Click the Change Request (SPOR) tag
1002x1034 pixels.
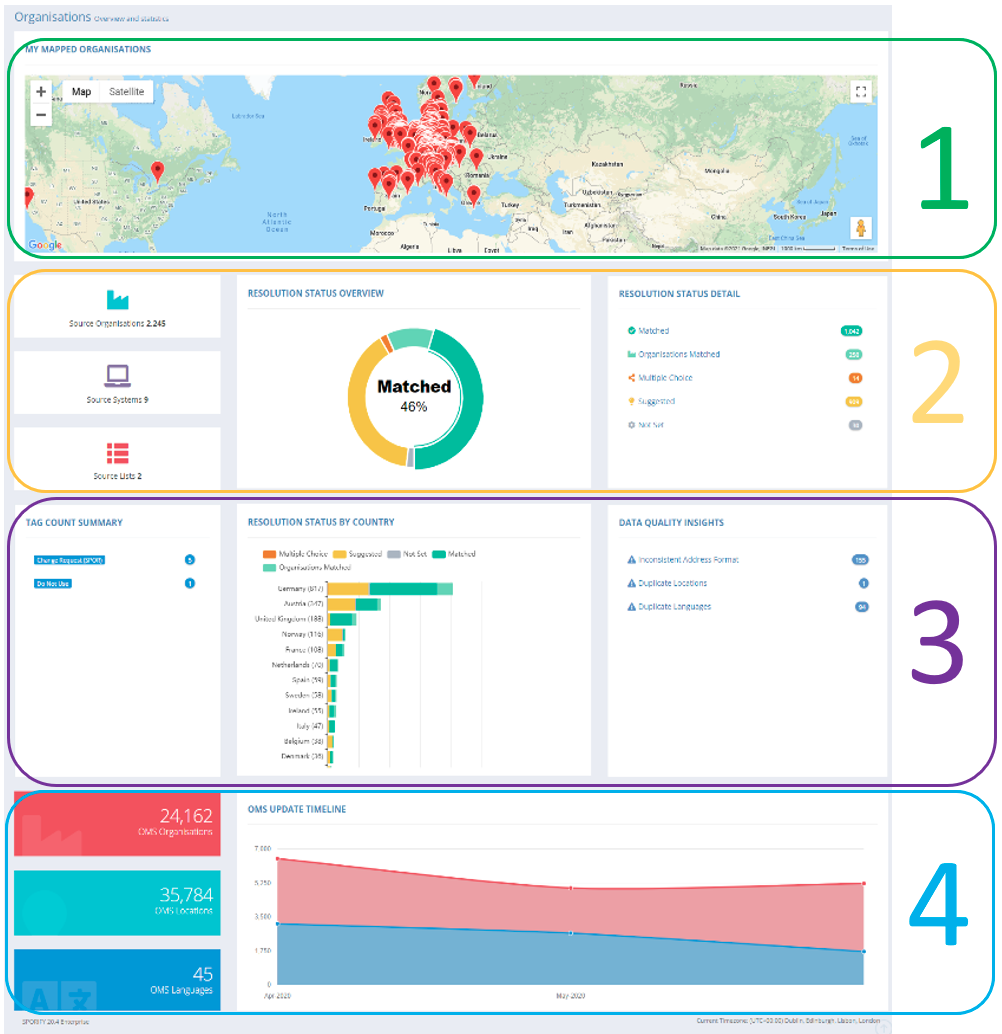pyautogui.click(x=69, y=560)
